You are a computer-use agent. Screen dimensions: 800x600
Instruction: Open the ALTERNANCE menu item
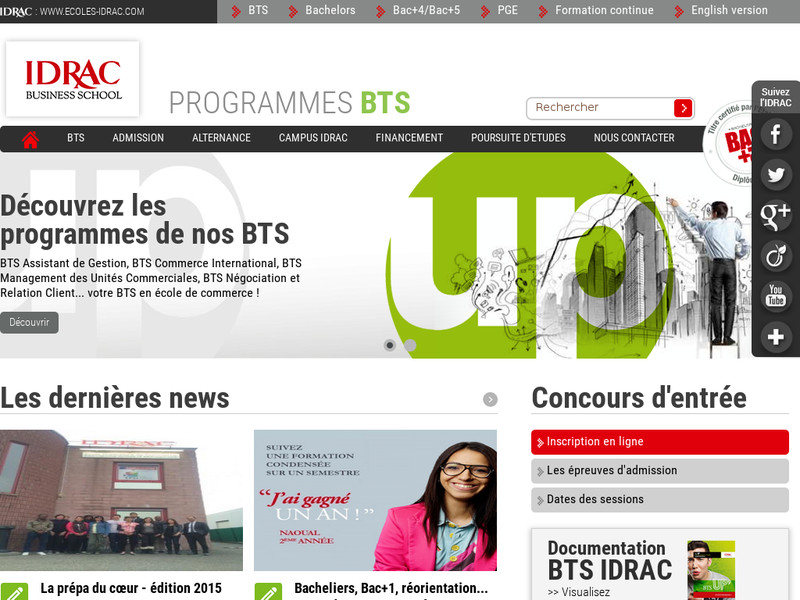tap(221, 138)
